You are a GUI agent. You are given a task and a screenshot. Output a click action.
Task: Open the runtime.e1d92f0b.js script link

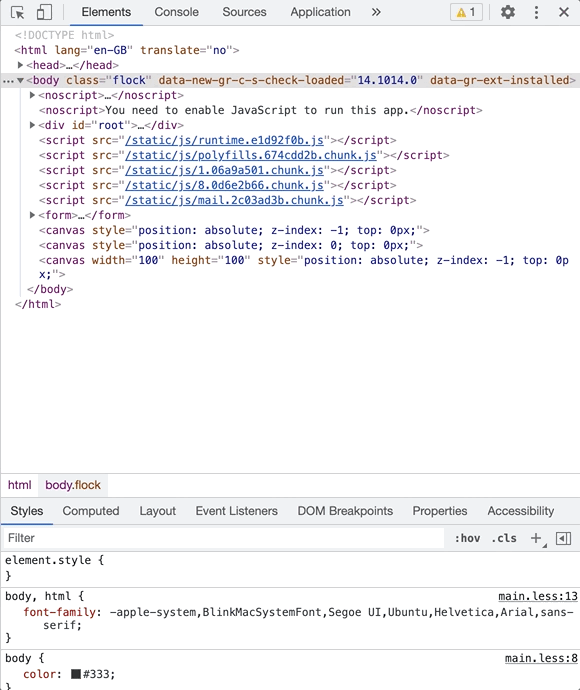point(224,140)
